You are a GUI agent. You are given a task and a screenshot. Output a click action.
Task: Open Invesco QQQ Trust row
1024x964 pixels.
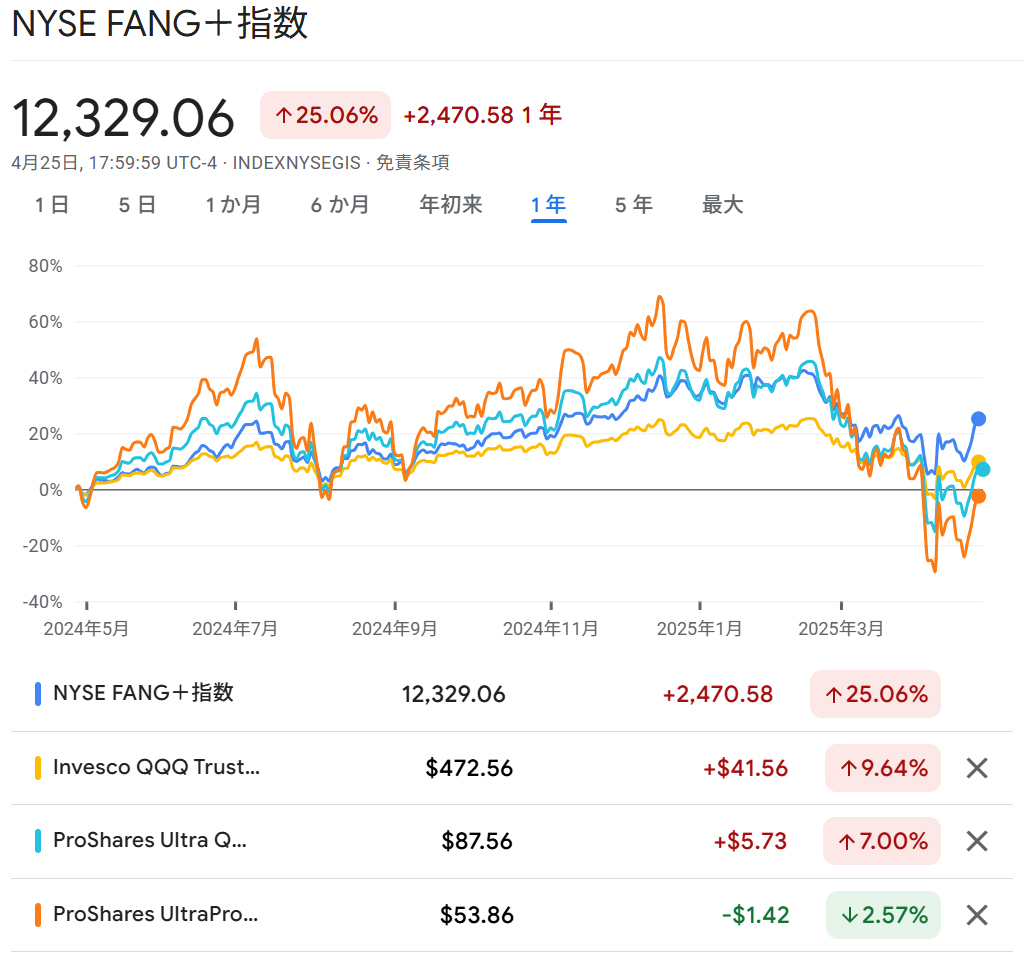[x=511, y=768]
